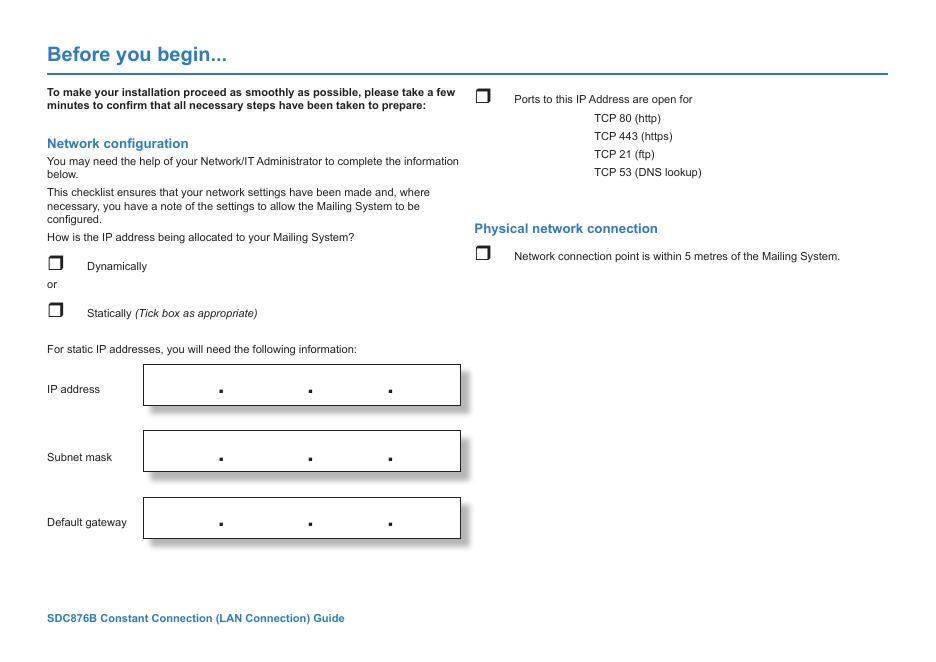Screen dimensions: 936x662
Task: Select the 'TCP 53 (DNS lookup)' port line
Action: click(x=647, y=172)
